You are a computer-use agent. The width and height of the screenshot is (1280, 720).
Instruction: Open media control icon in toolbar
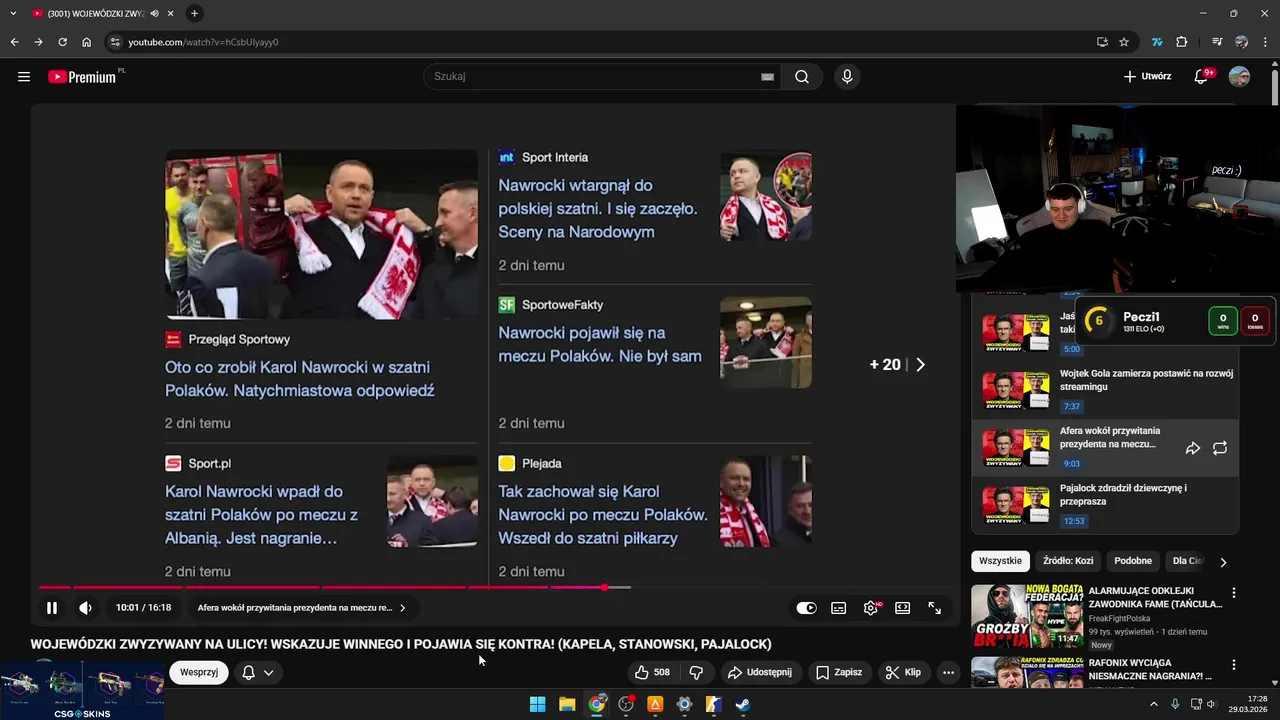(x=1217, y=42)
